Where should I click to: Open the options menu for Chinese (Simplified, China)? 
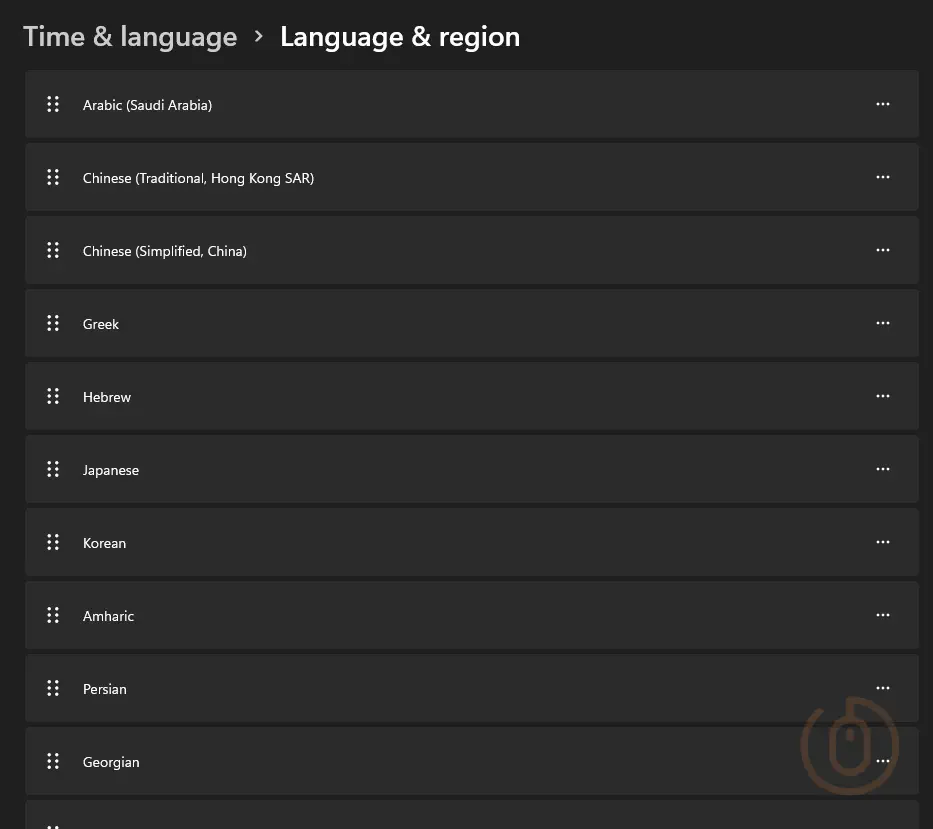[x=883, y=250]
